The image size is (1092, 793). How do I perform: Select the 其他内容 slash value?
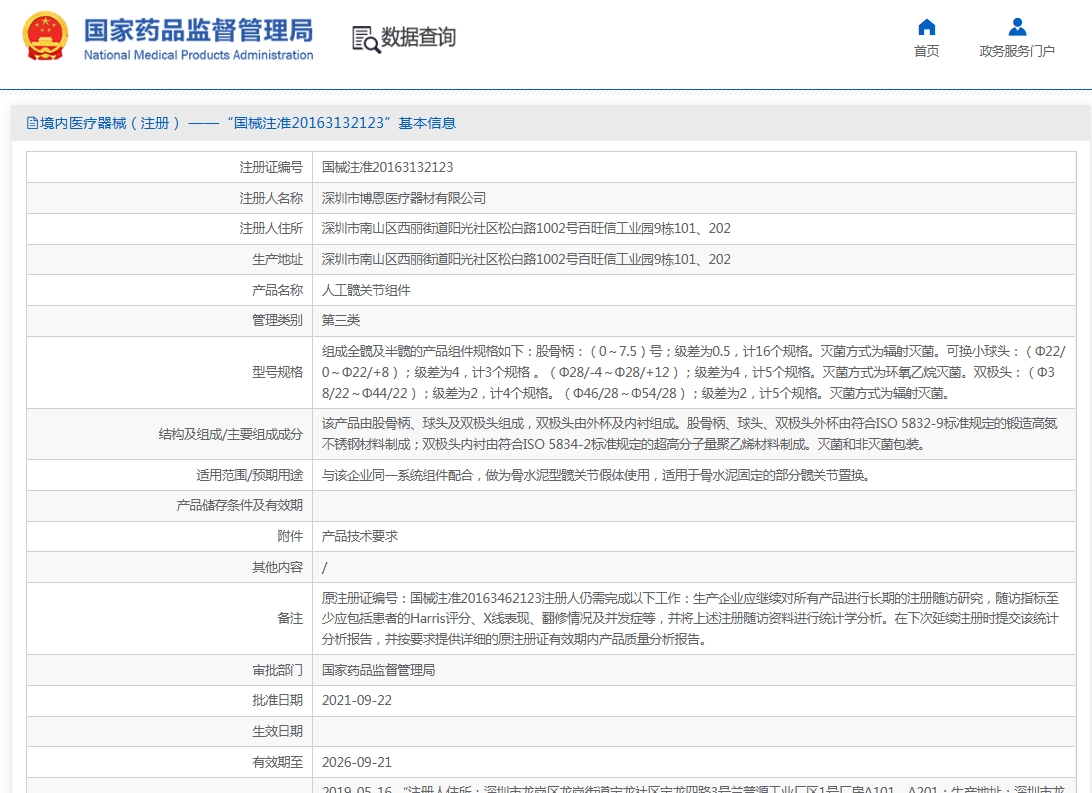tap(325, 567)
